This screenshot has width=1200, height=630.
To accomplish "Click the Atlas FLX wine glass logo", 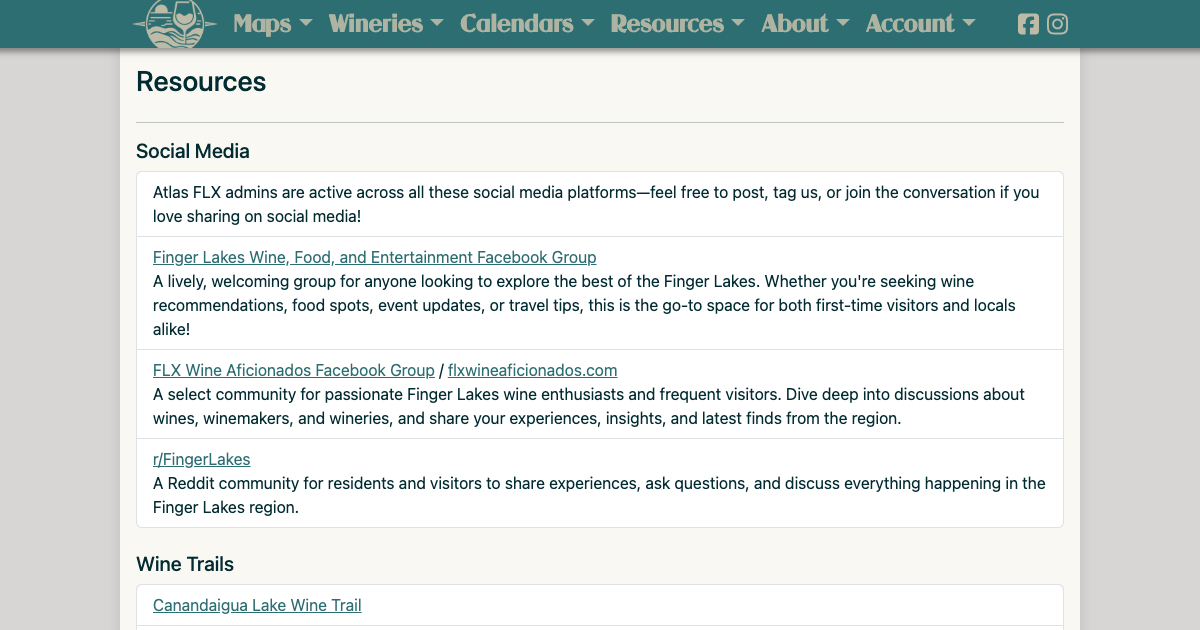I will [x=175, y=22].
